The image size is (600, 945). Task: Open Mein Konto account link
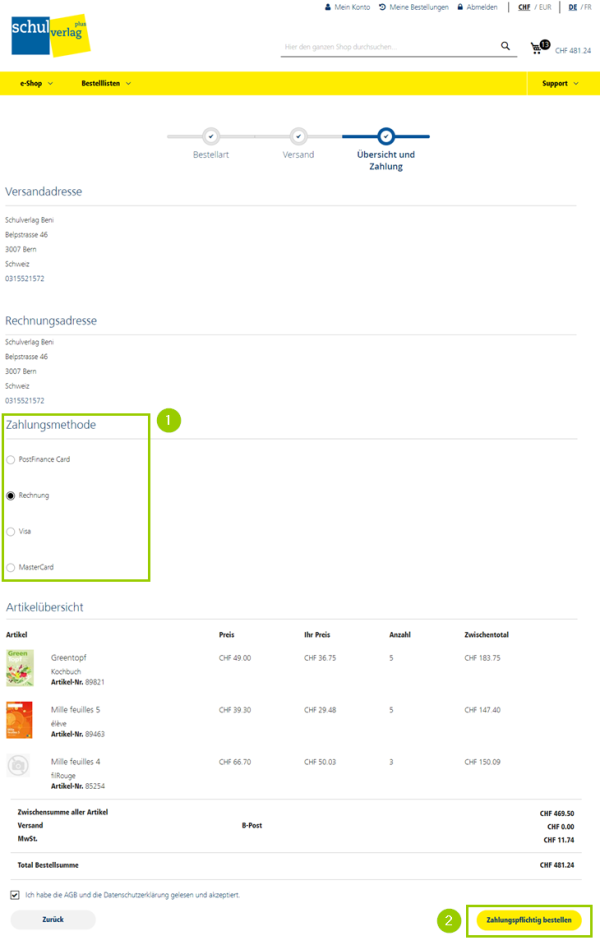point(347,7)
